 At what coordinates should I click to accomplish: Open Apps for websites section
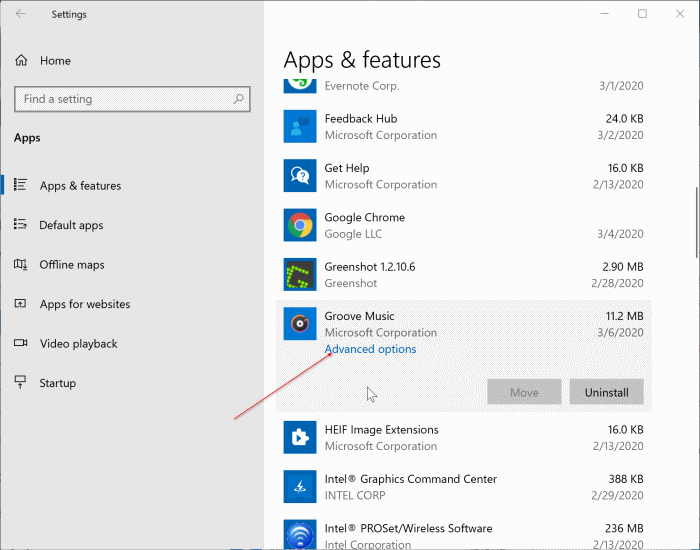(85, 304)
